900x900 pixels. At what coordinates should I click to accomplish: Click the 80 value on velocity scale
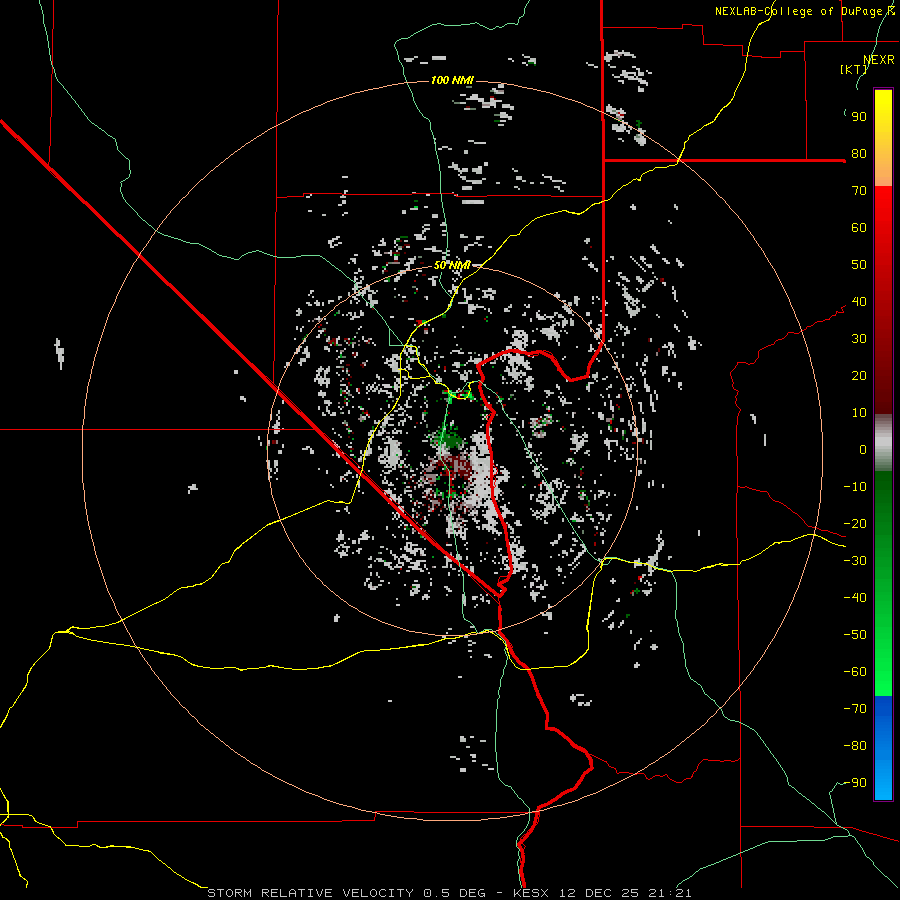(859, 154)
